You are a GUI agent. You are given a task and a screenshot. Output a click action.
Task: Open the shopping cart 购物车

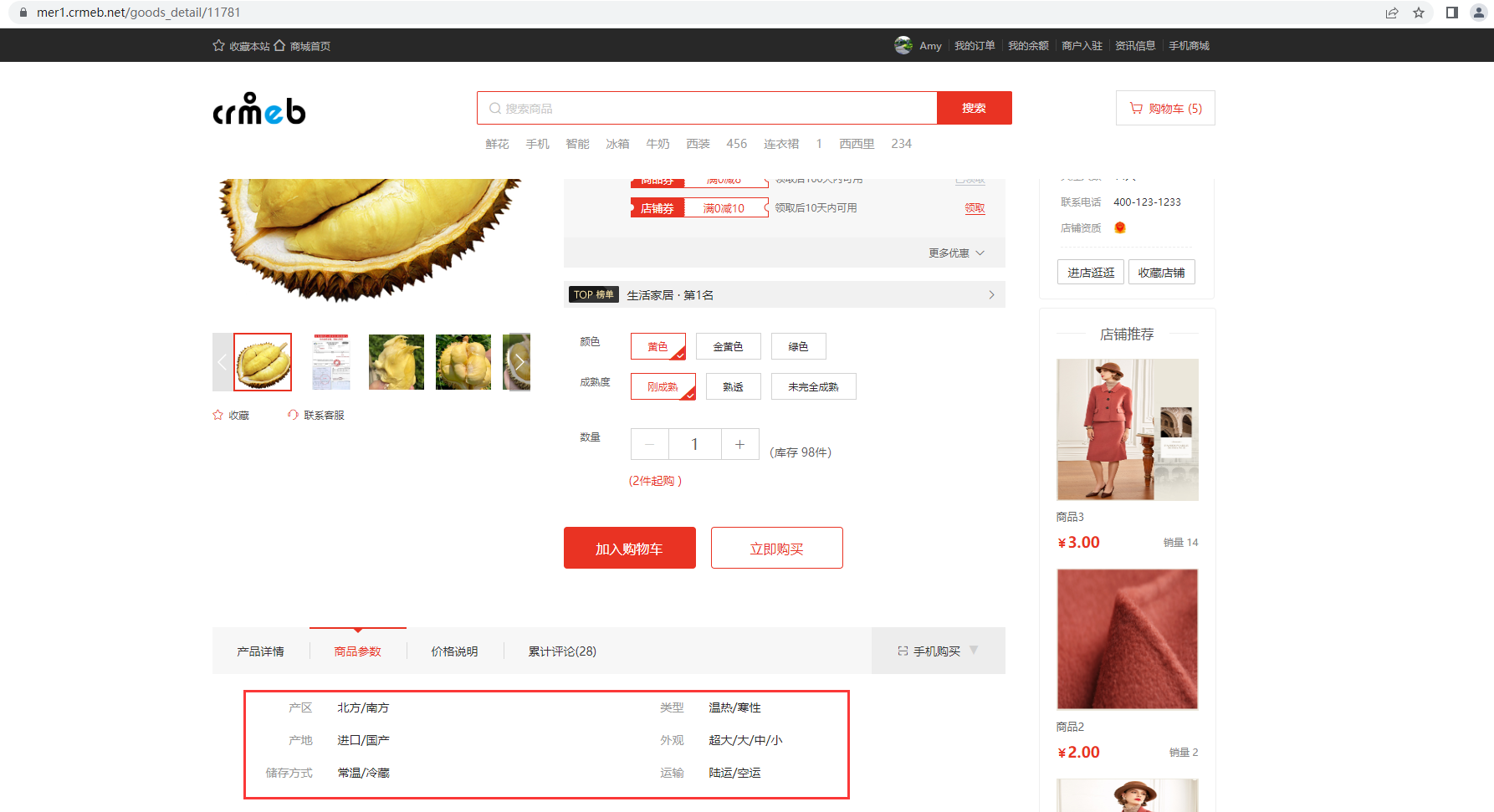(1165, 109)
